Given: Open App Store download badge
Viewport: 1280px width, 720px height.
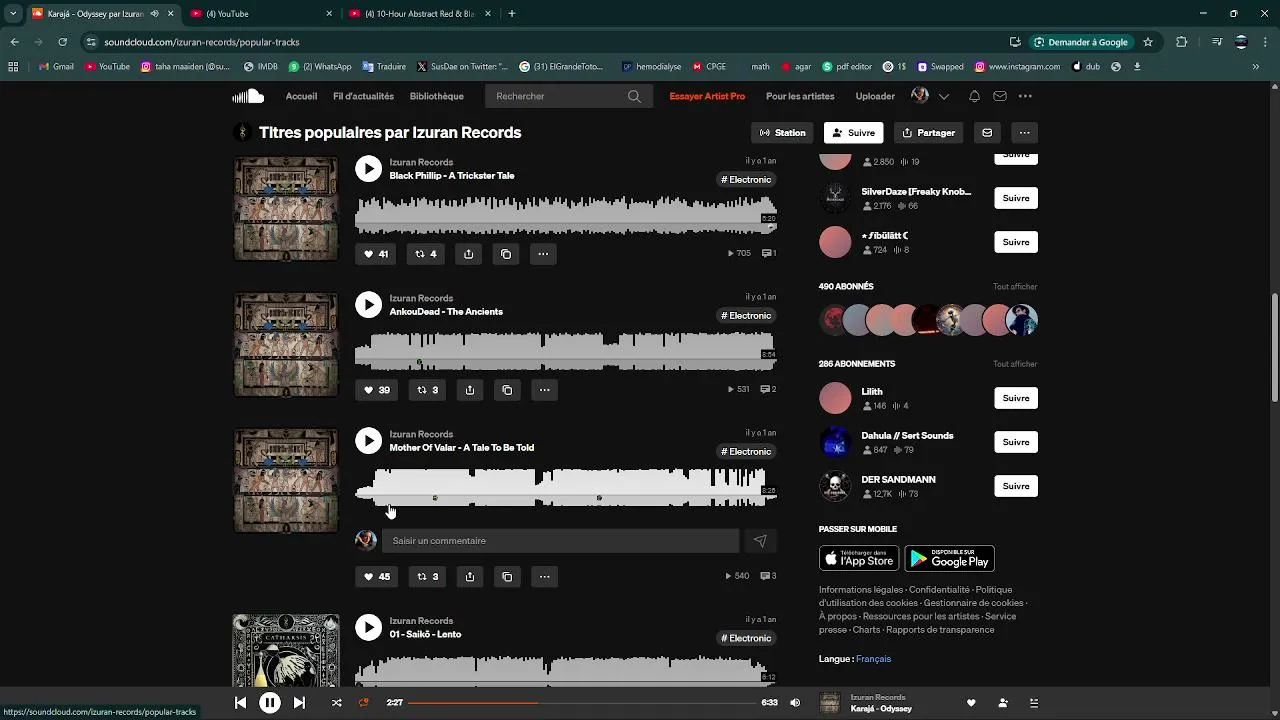Looking at the screenshot, I should pyautogui.click(x=859, y=558).
